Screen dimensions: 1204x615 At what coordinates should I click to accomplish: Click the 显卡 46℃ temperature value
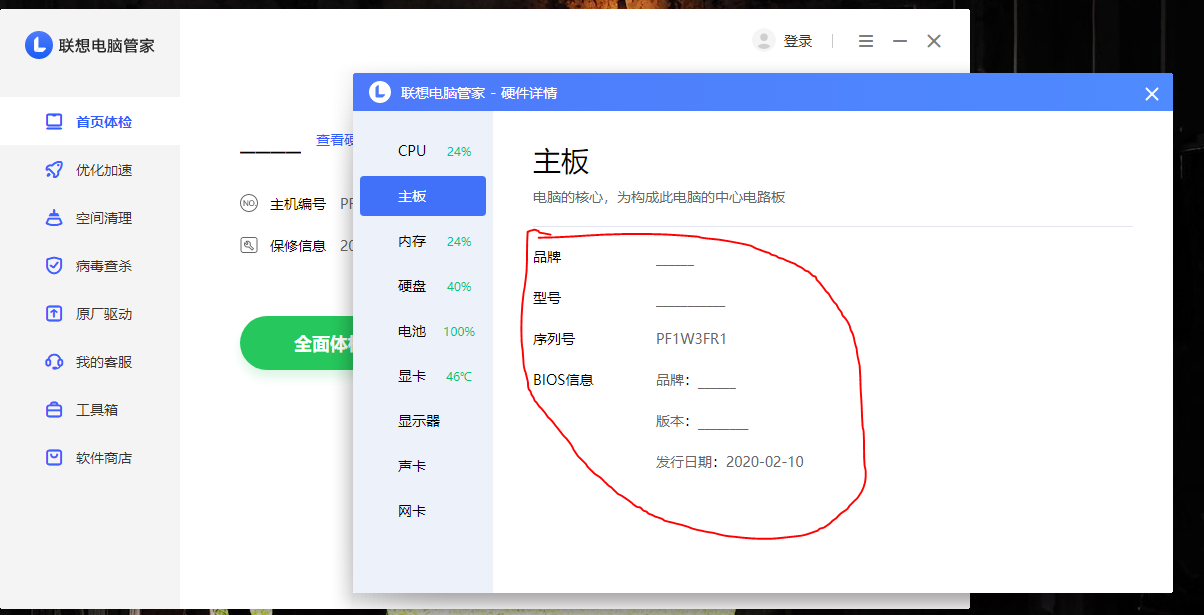(459, 377)
